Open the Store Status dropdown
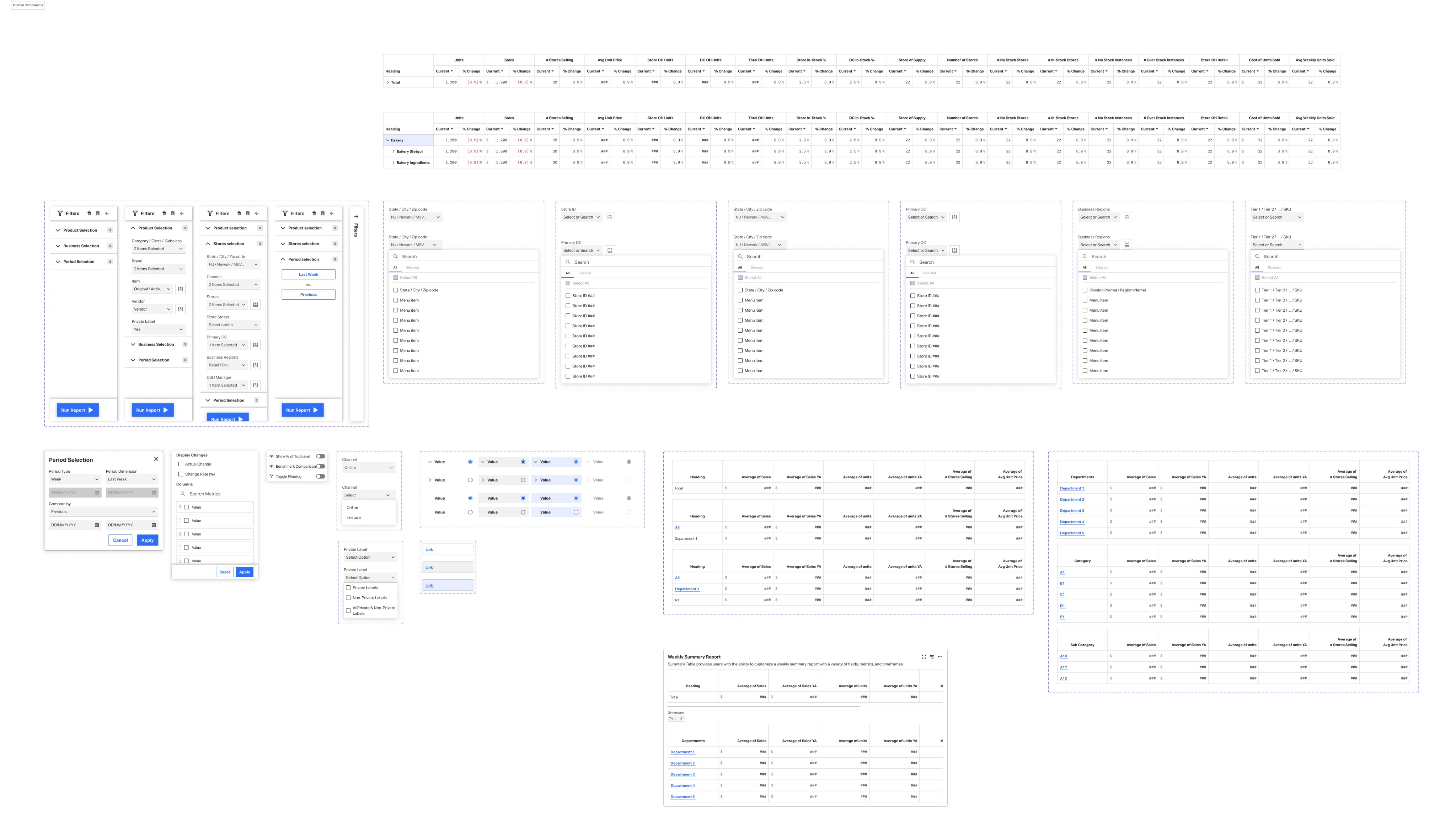This screenshot has width=1456, height=838. point(233,324)
